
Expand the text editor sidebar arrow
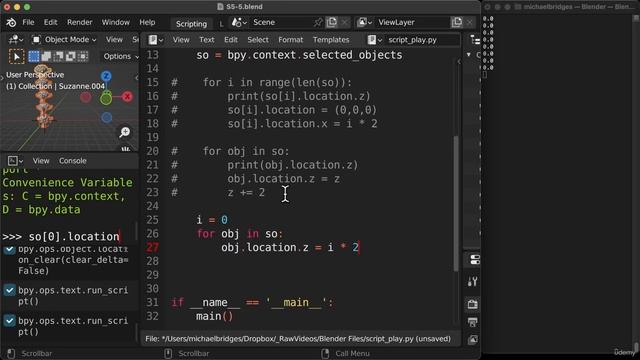pyautogui.click(x=459, y=62)
